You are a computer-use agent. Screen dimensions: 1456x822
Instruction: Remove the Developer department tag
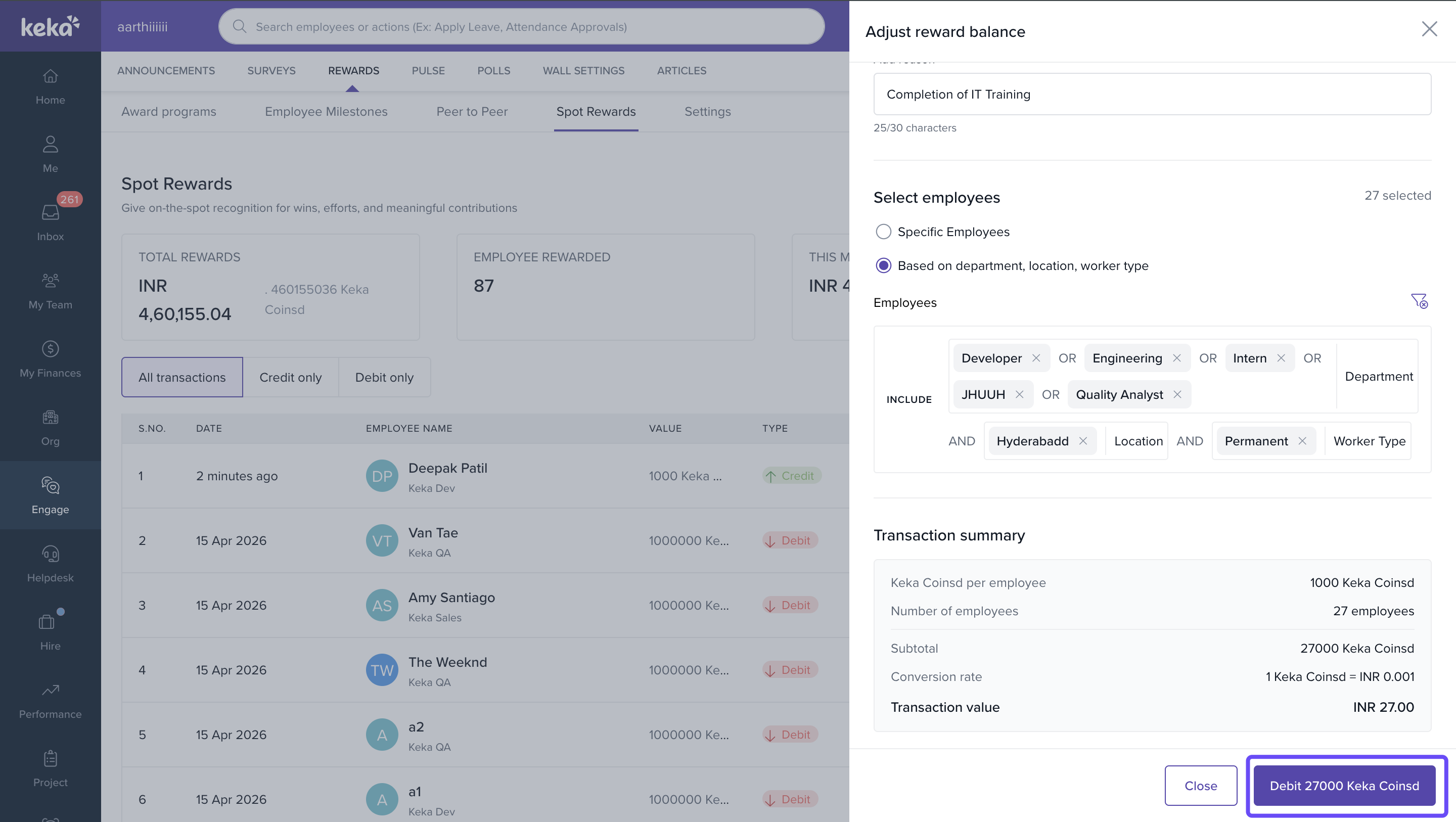coord(1036,358)
